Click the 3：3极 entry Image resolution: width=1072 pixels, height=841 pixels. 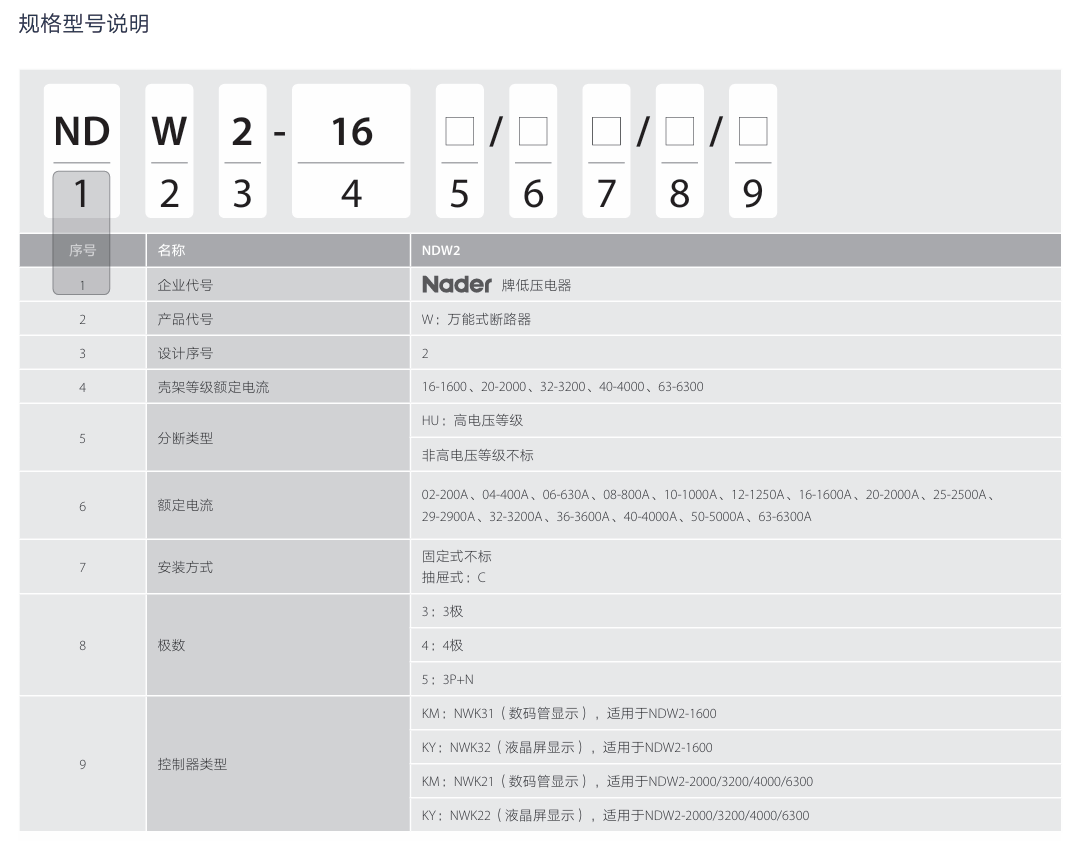(x=442, y=611)
